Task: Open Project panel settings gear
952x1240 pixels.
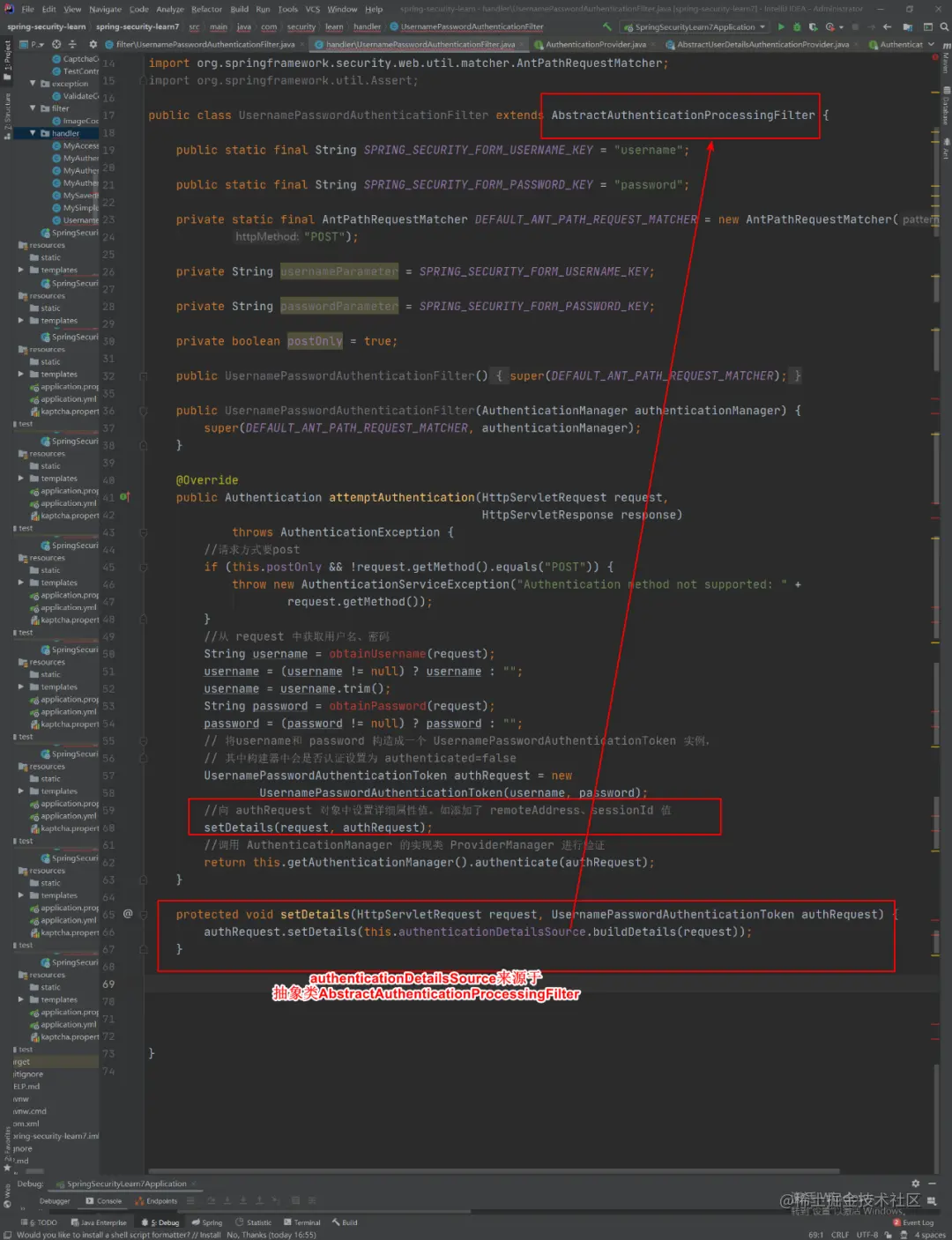Action: [x=93, y=44]
